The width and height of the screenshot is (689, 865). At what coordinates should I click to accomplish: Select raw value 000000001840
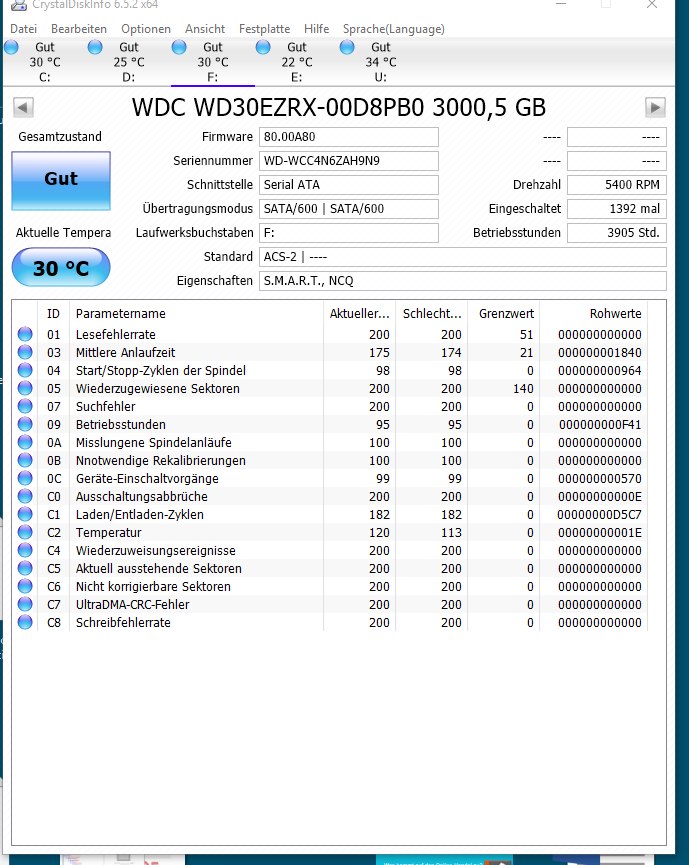(600, 353)
